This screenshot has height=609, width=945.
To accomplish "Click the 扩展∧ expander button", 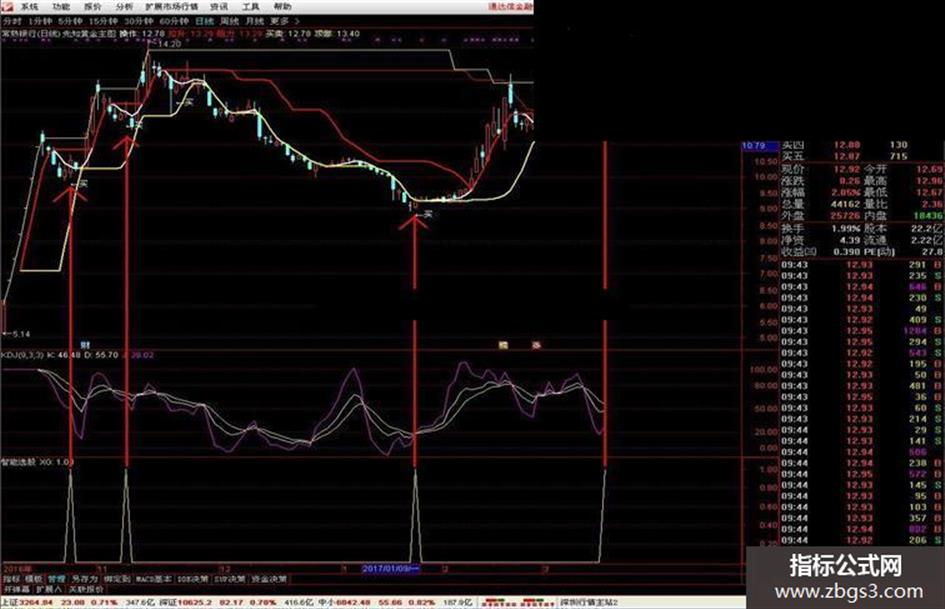I will coord(48,589).
